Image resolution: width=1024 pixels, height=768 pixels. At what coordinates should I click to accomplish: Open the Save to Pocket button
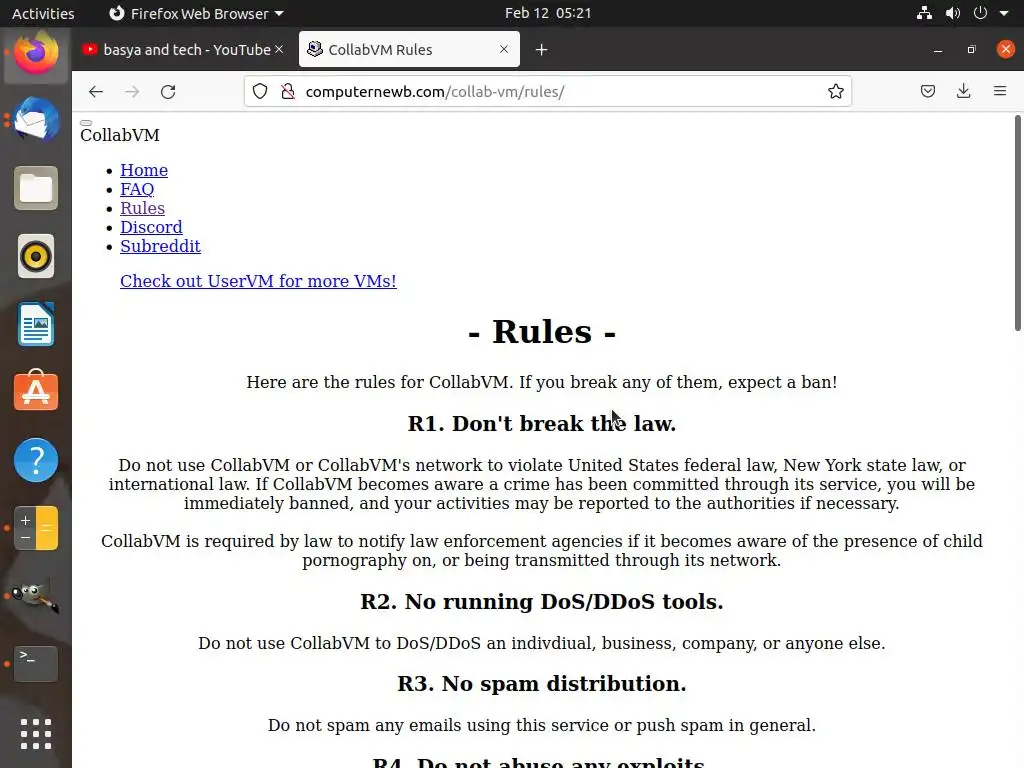coord(927,91)
